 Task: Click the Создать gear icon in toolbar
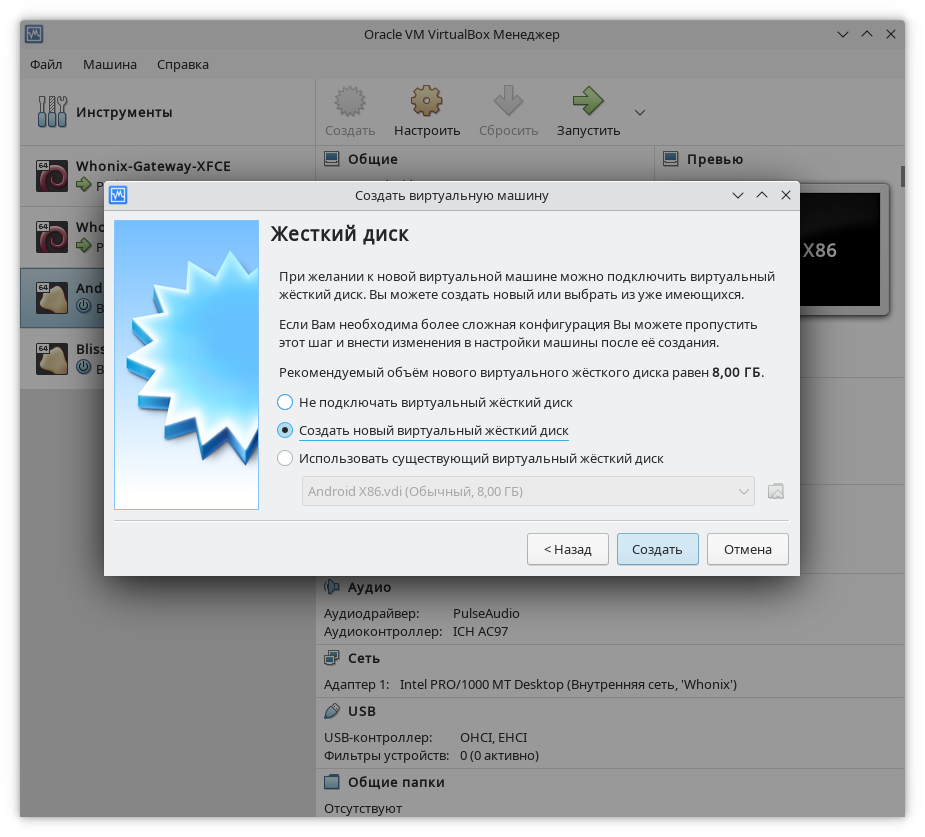349,102
